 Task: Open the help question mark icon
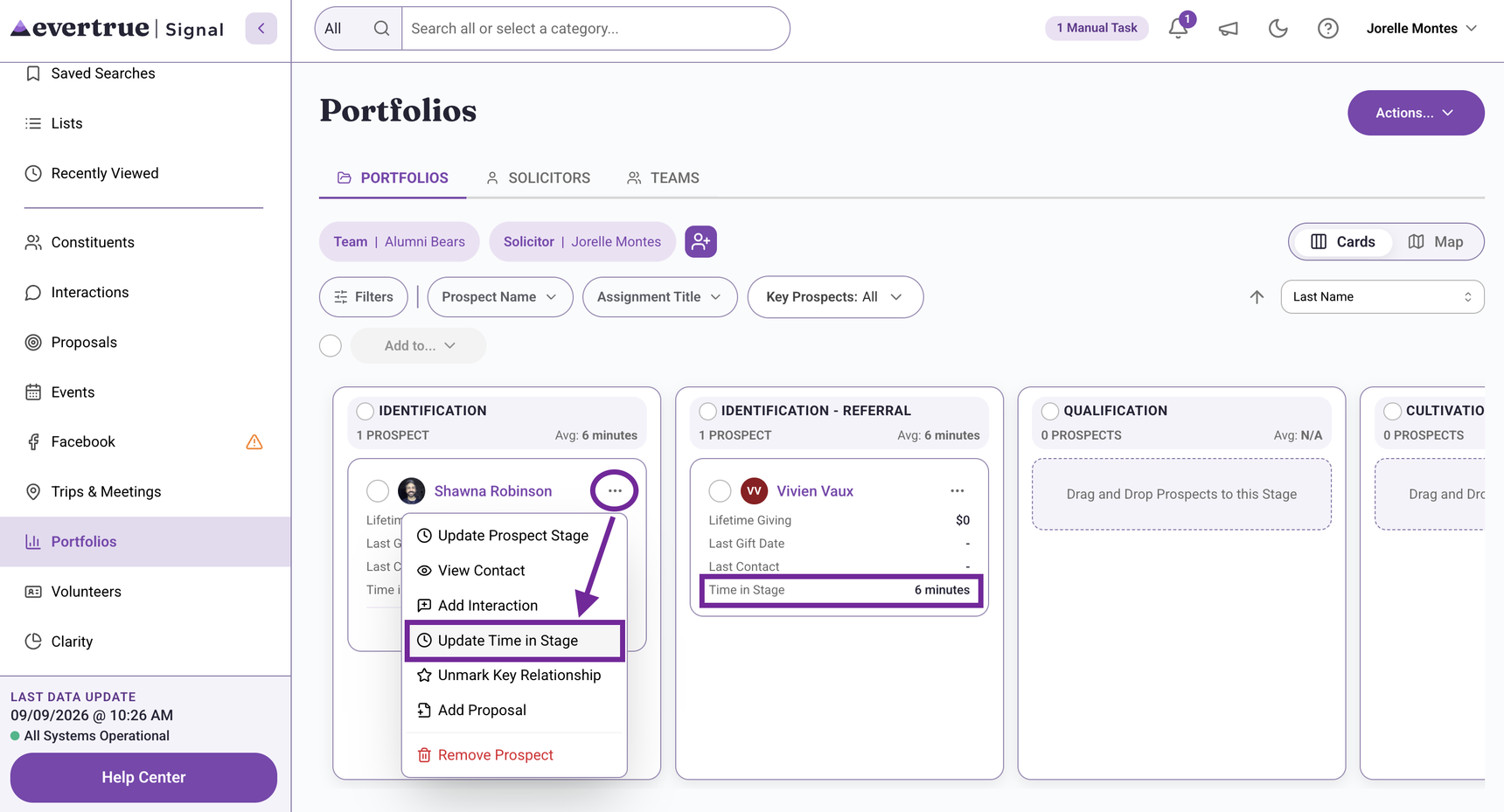1328,29
